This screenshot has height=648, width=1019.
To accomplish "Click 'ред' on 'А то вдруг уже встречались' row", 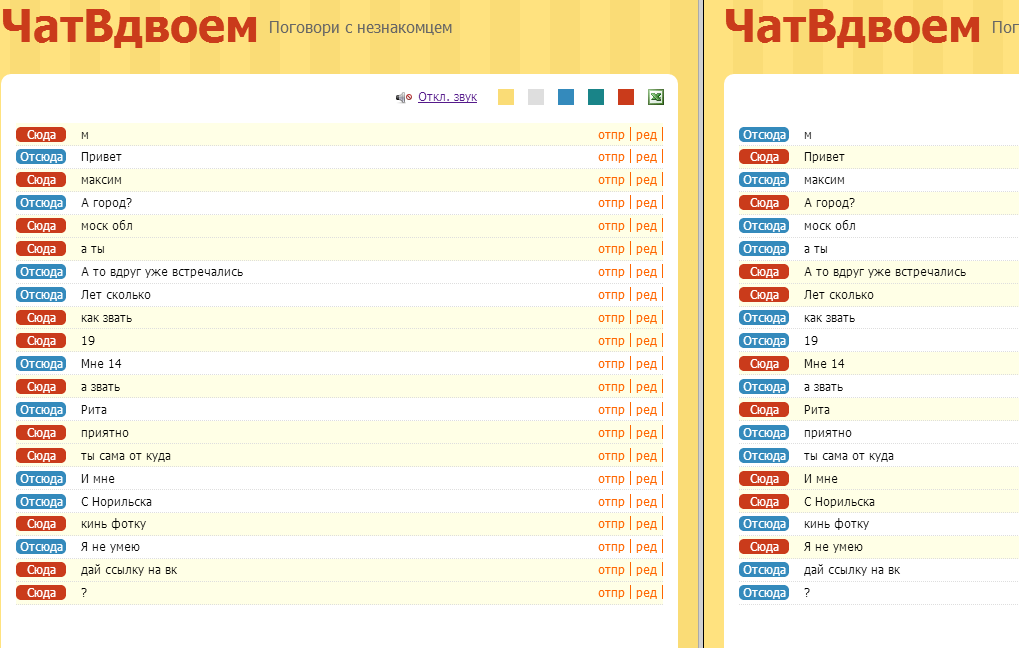I will coord(646,272).
